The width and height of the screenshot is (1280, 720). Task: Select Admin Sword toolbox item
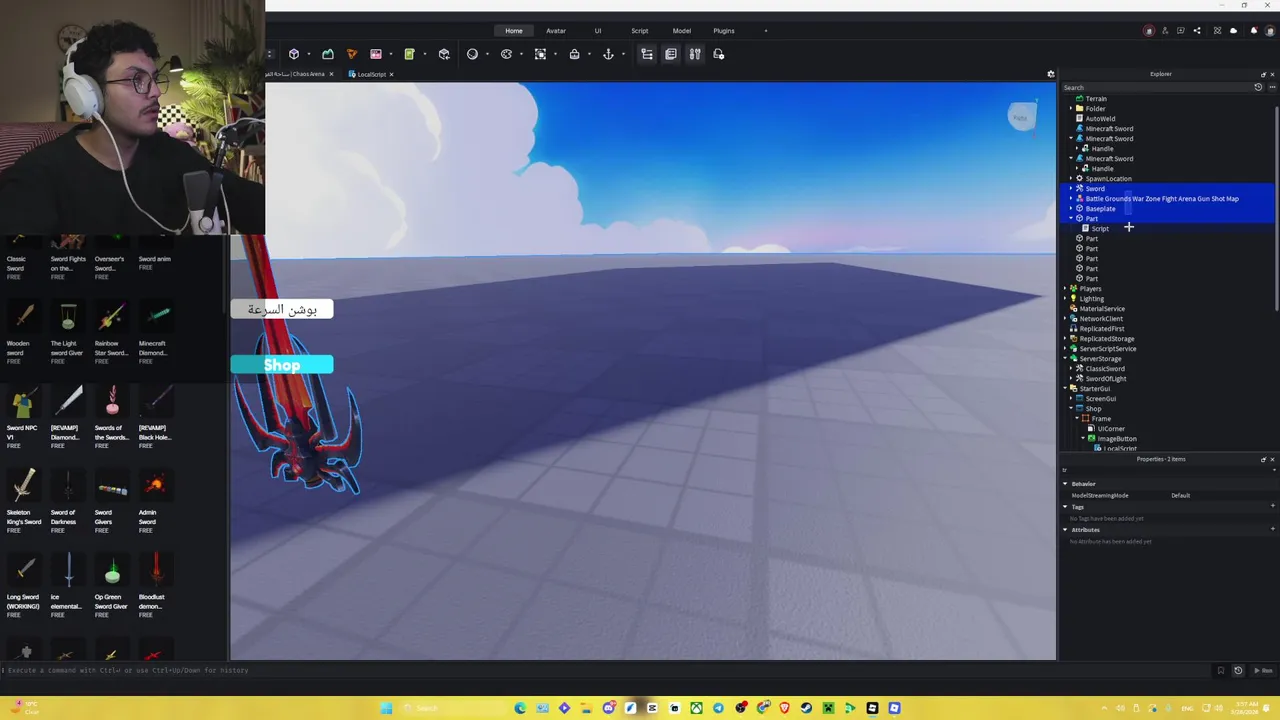click(x=155, y=501)
